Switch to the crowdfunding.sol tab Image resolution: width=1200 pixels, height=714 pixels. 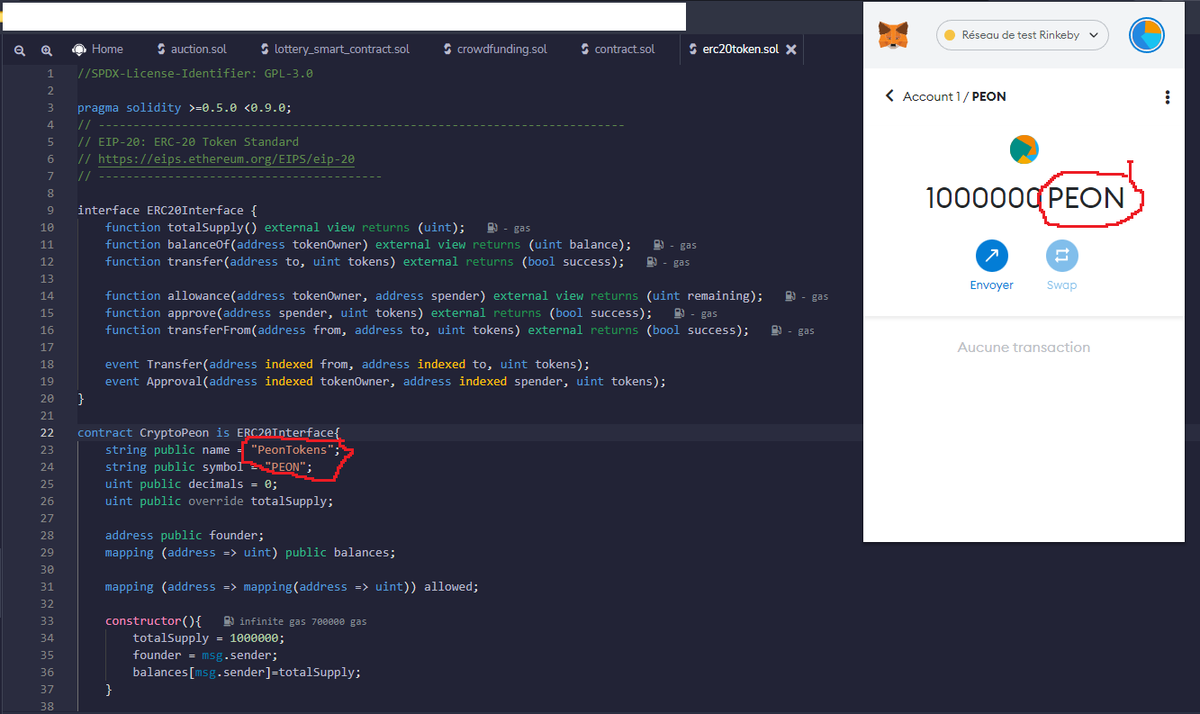point(495,49)
